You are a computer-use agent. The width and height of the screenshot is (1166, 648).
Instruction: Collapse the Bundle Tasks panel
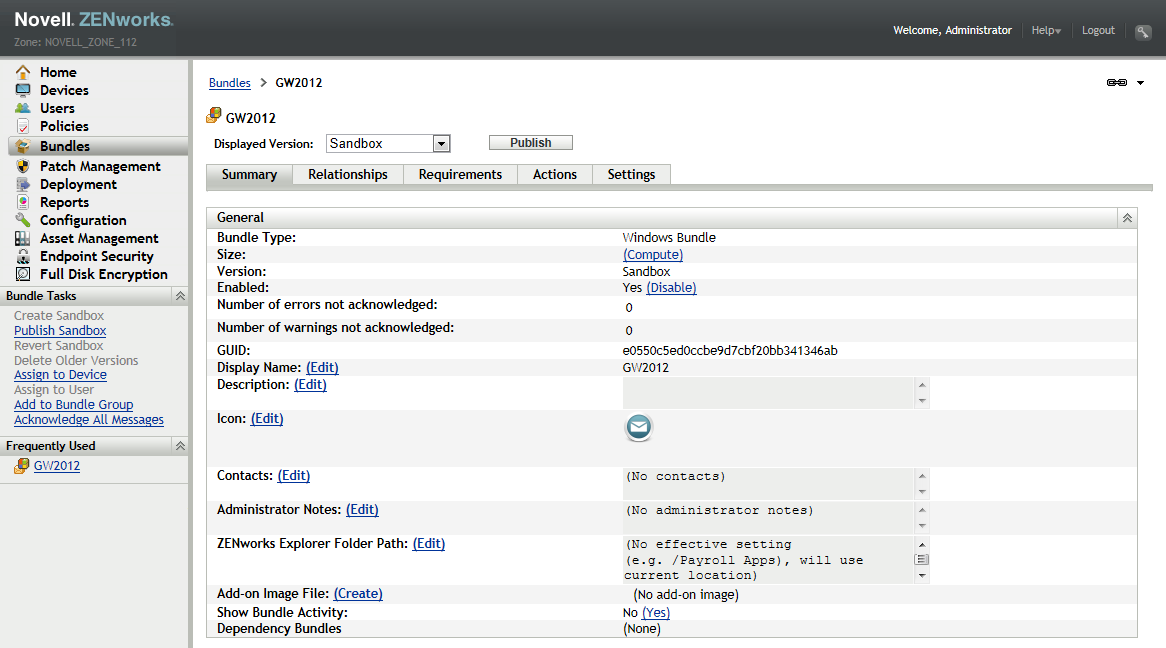179,295
